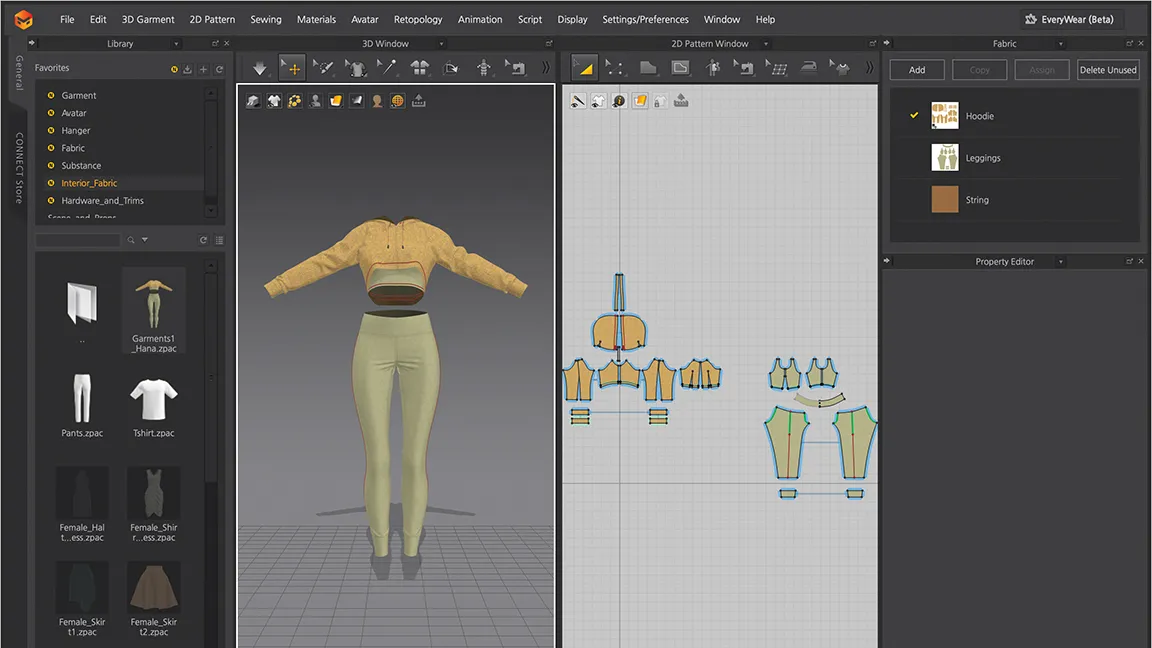The height and width of the screenshot is (648, 1152).
Task: Switch to the CONNECT Store tab
Action: point(18,168)
